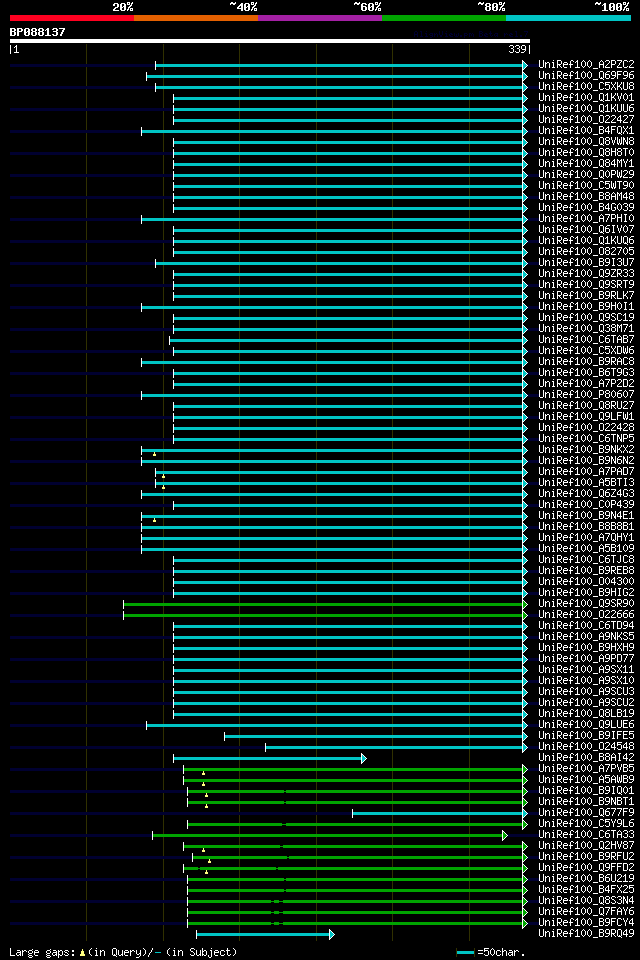
Task: Click the cyan ~100% identity legend segment
Action: tap(568, 18)
